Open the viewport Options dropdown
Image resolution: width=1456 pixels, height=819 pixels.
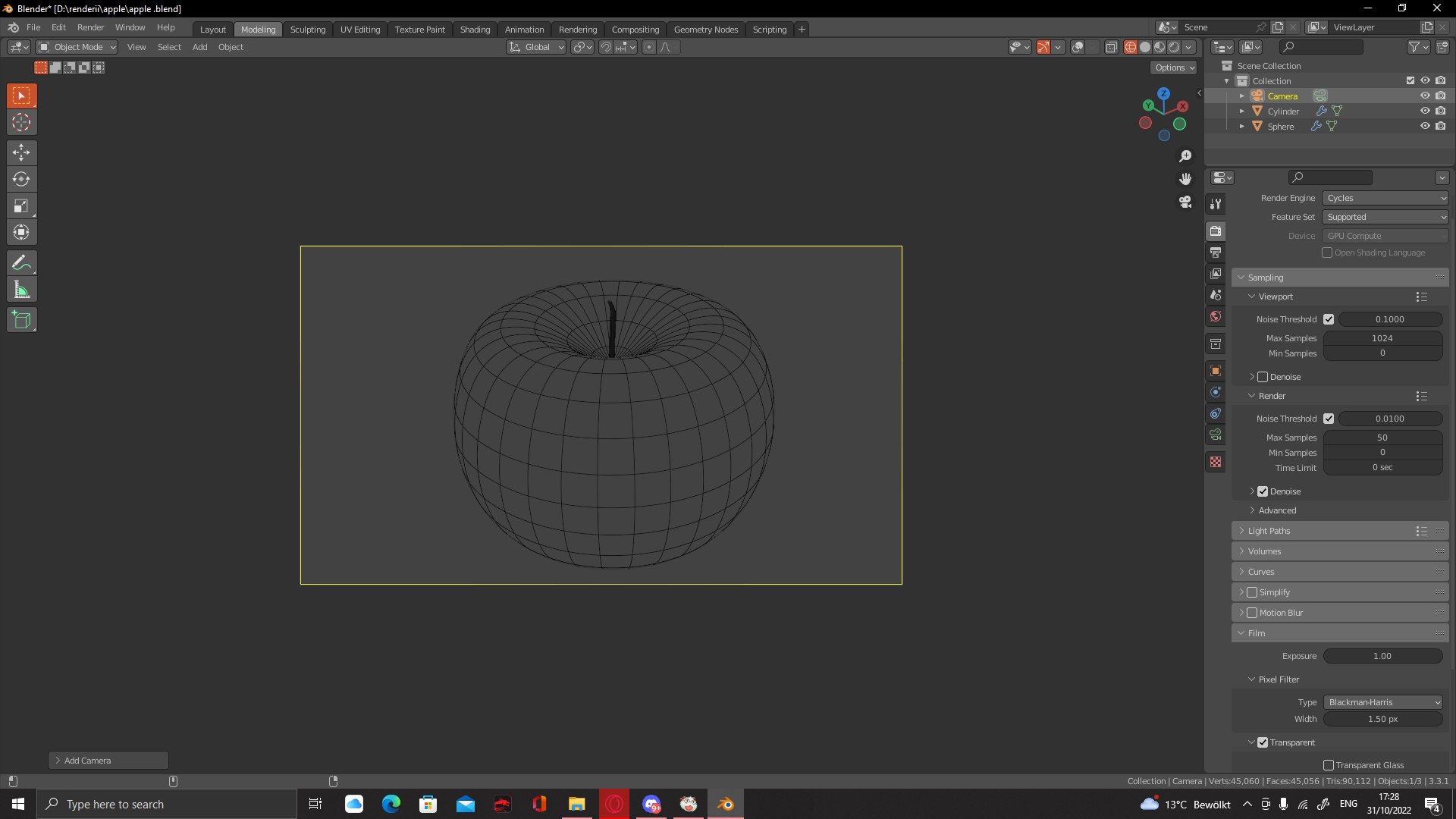click(x=1174, y=67)
